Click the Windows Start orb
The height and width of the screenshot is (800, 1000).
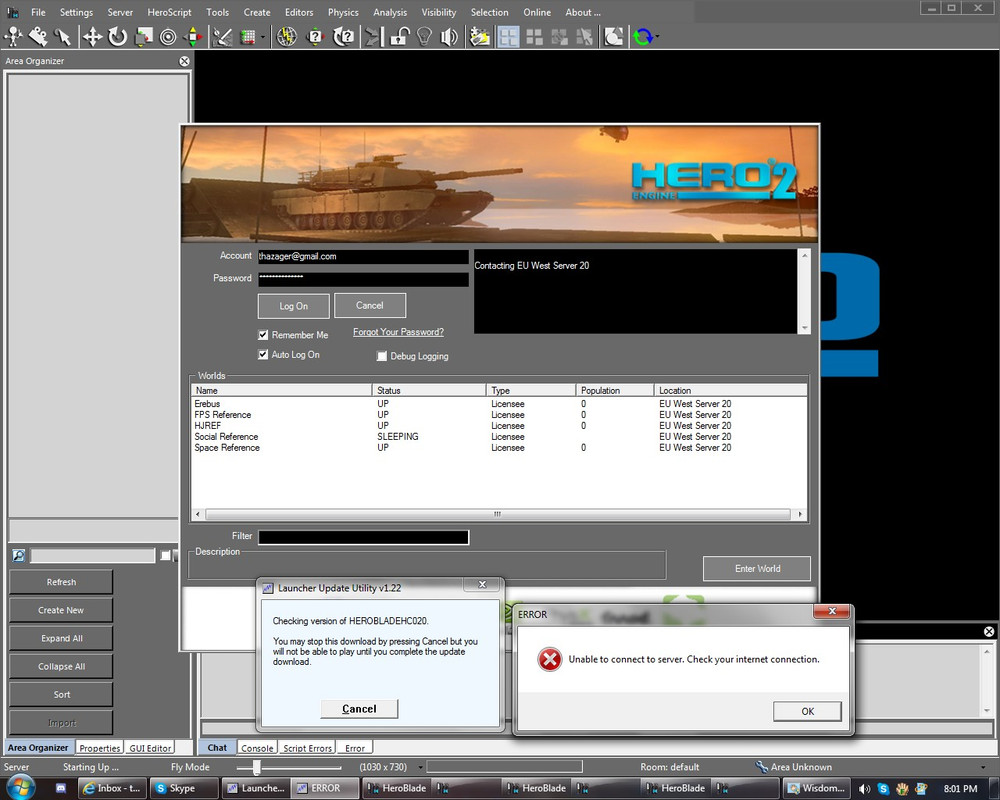pos(20,788)
